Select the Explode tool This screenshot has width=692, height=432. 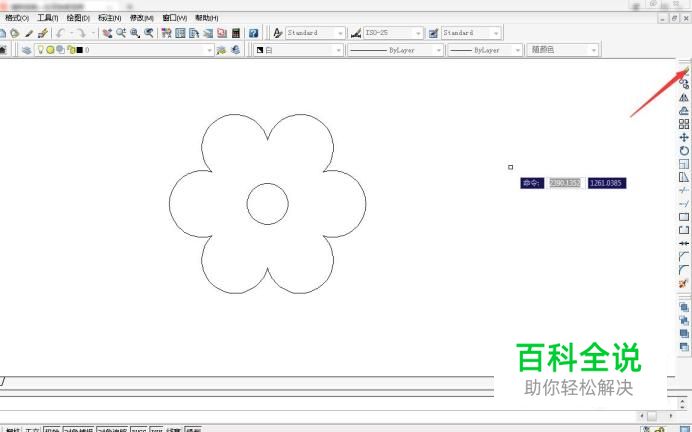[684, 283]
